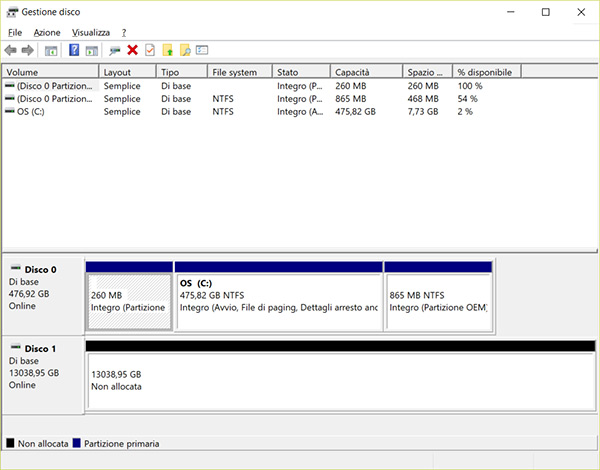Toggle the show/hide action pane icon
Image resolution: width=600 pixels, height=470 pixels.
coord(92,51)
